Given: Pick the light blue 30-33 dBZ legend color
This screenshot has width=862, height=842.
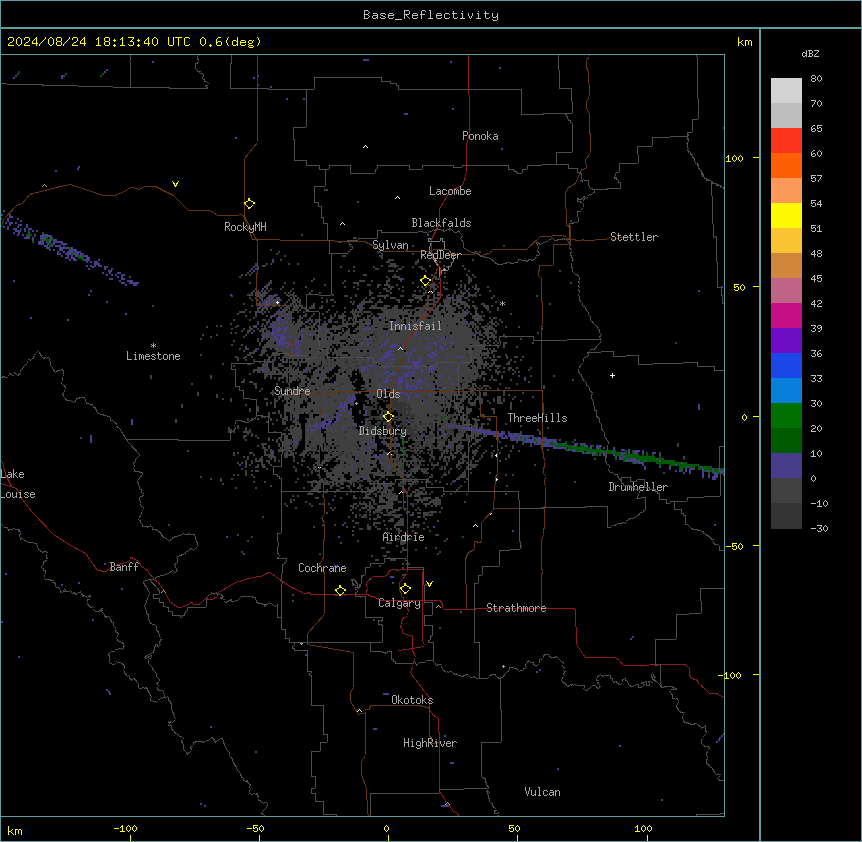Looking at the screenshot, I should [x=786, y=391].
